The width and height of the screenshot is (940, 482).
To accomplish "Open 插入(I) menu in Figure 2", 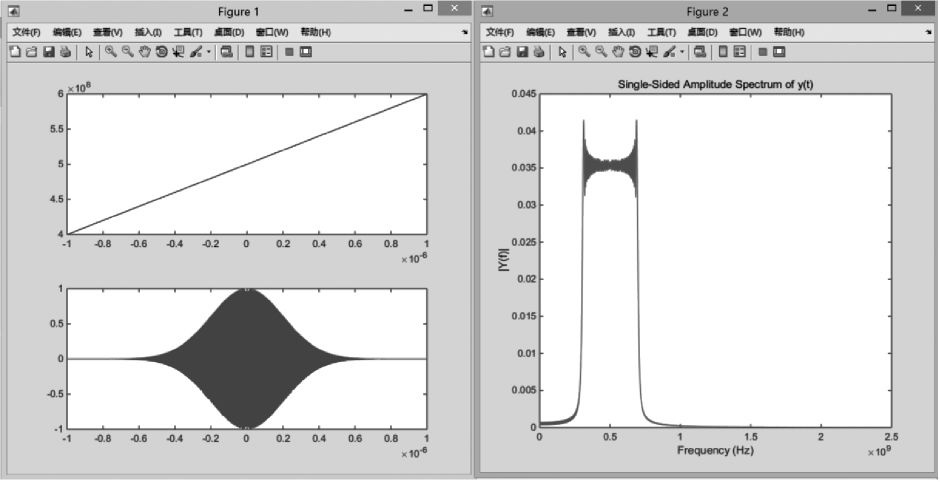I will 622,32.
